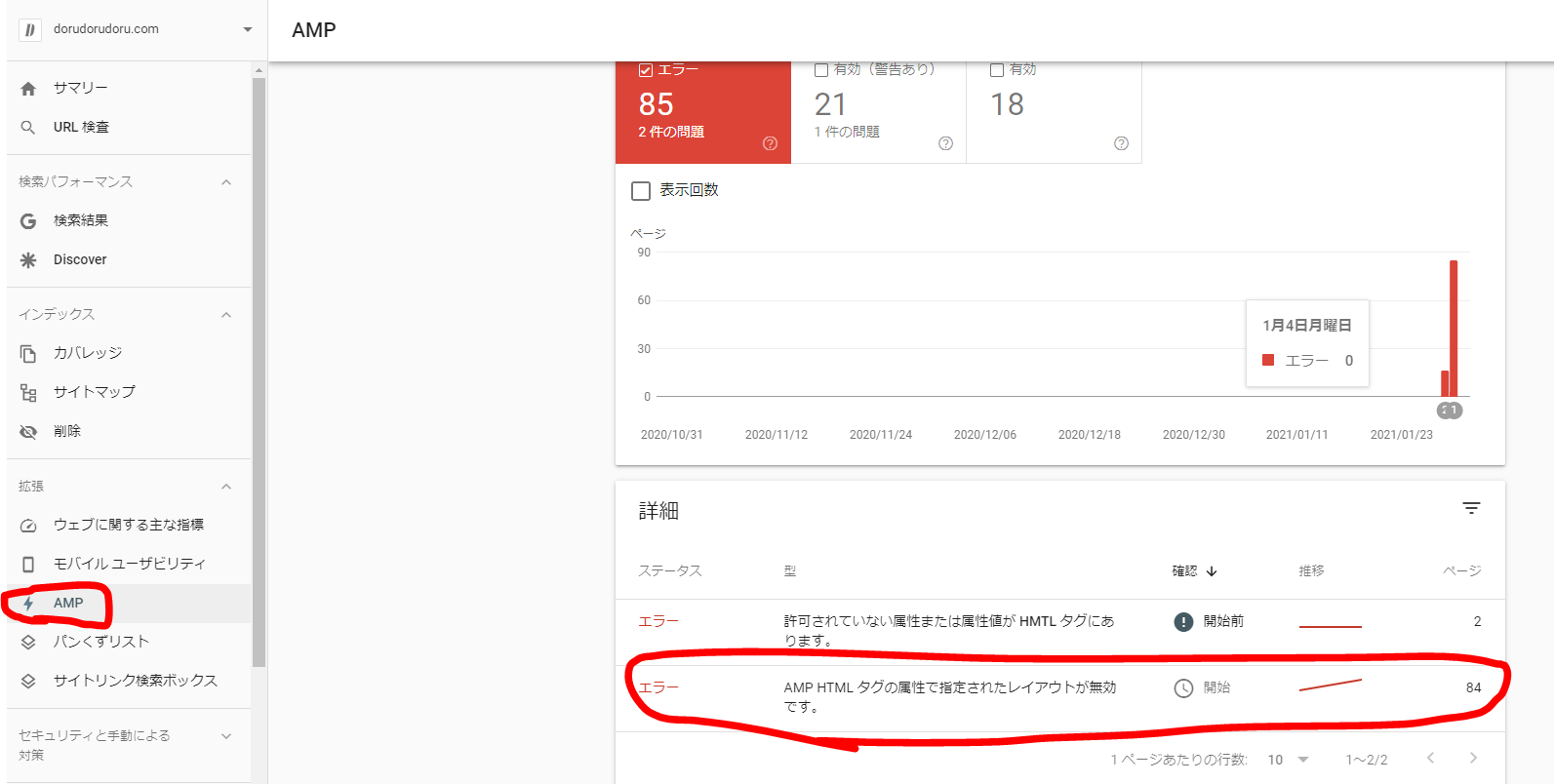
Task: Uncheck the エラー checkbox
Action: coord(645,70)
